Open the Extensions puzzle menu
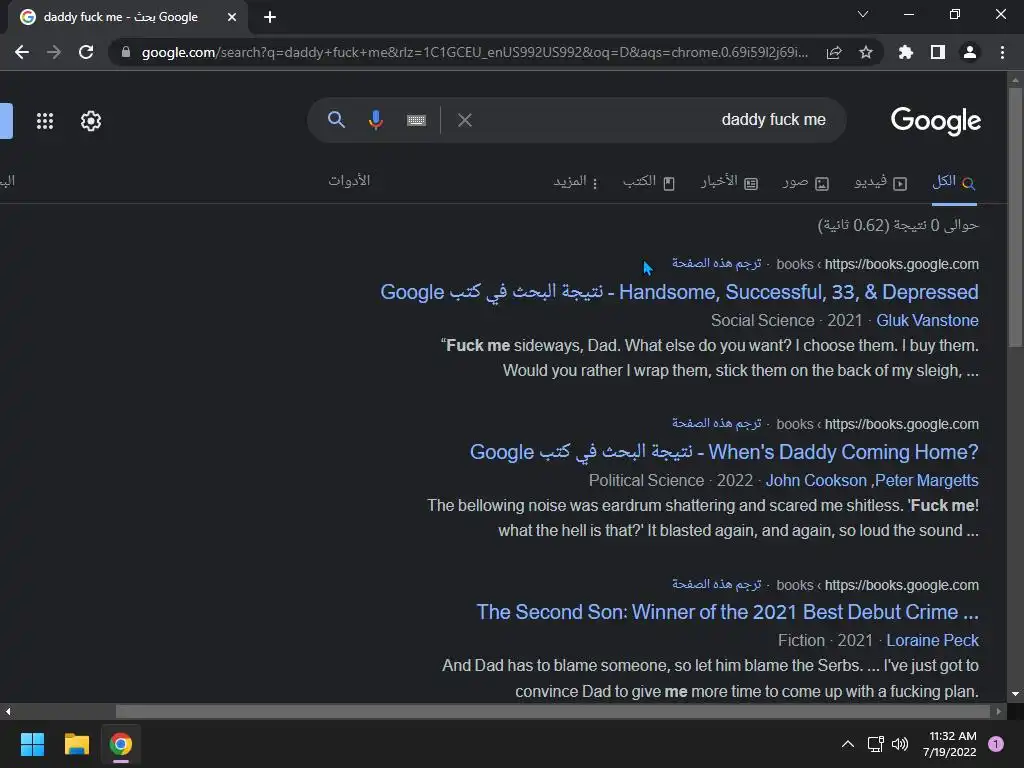This screenshot has width=1024, height=768. [x=905, y=52]
